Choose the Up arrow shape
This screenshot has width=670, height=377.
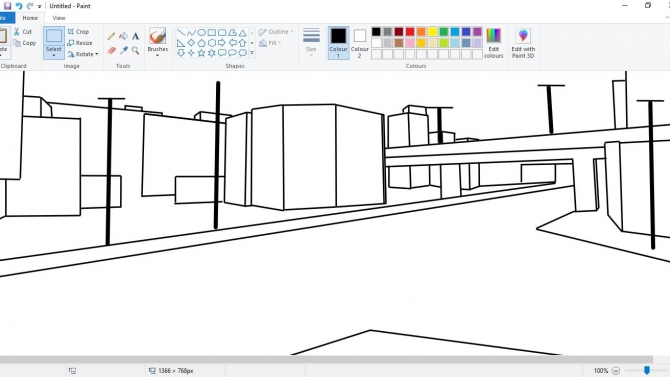(x=242, y=43)
